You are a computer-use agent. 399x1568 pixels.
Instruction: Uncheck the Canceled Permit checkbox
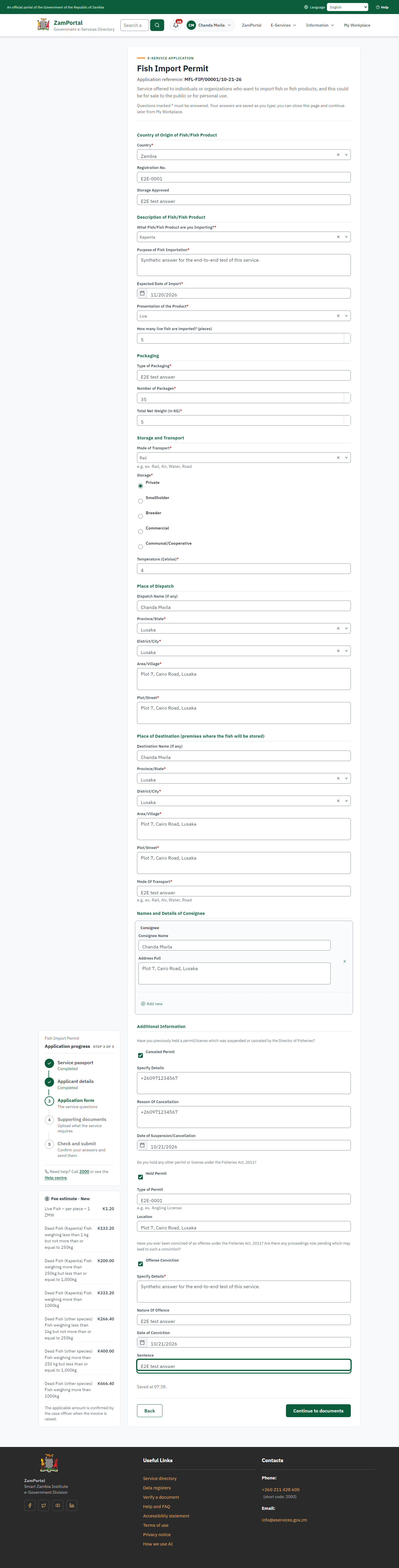click(x=140, y=1055)
